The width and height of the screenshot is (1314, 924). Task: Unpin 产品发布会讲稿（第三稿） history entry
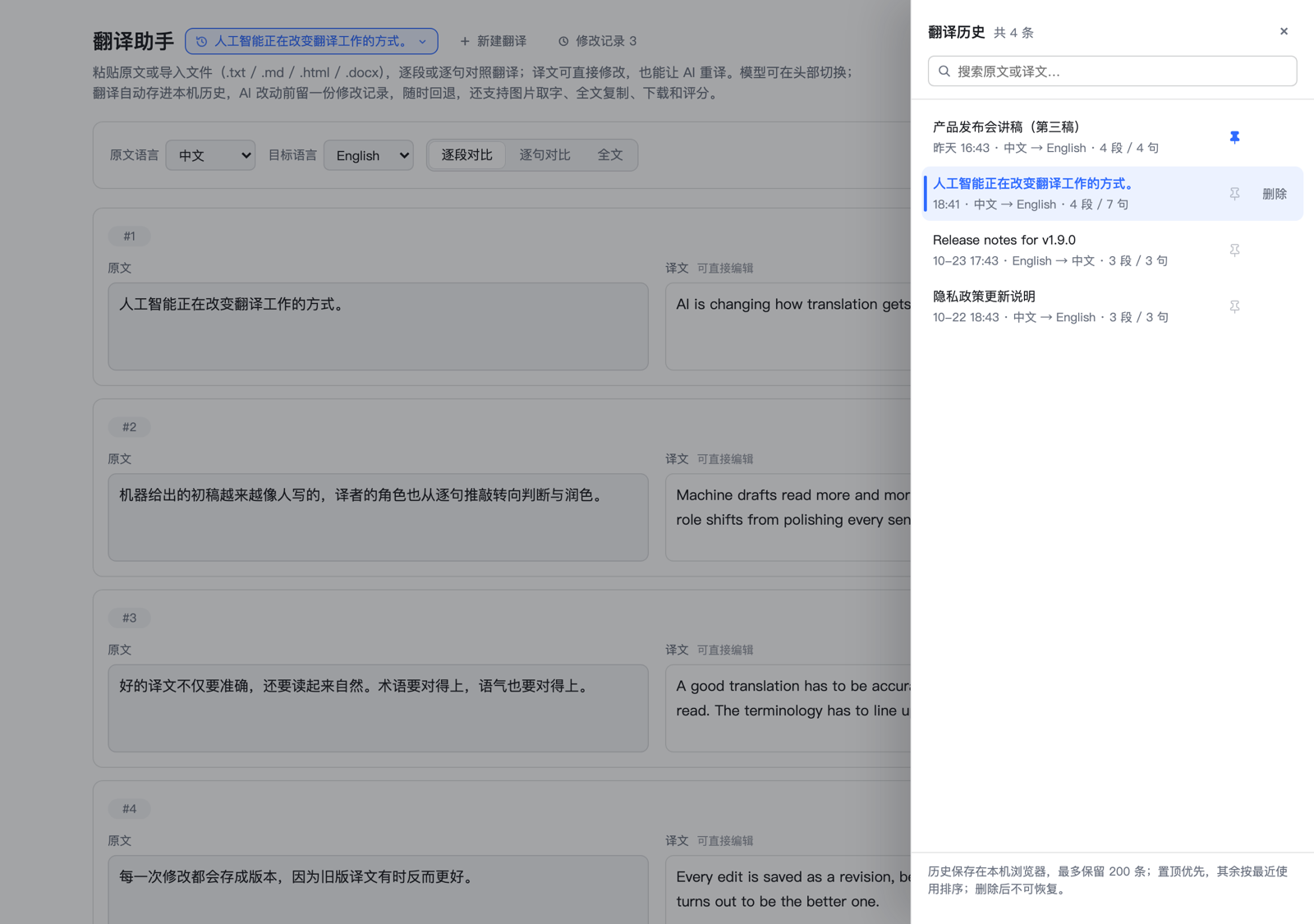[1234, 137]
